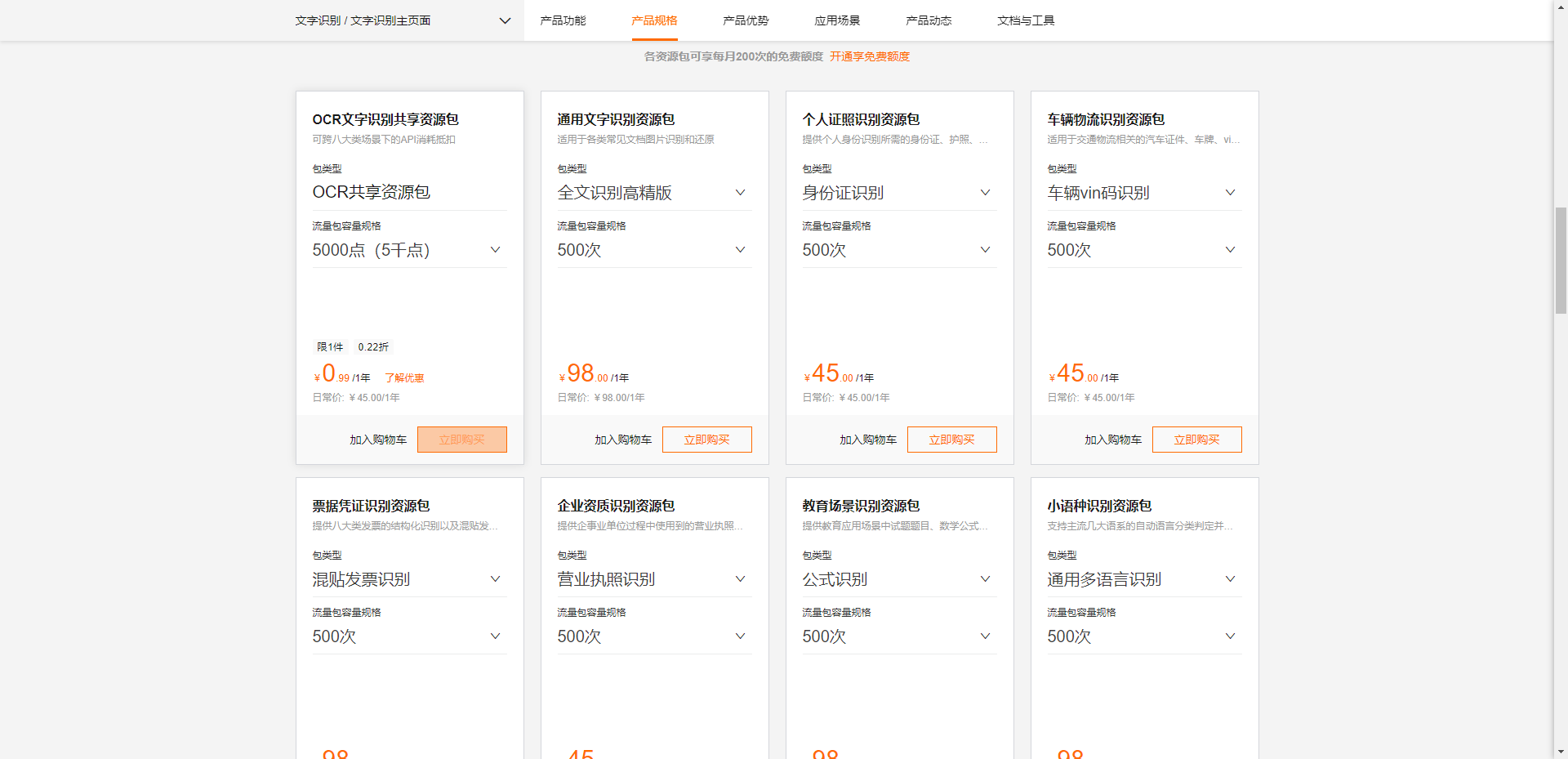
Task: Open capacity dropdown in 教育场景识别资源包 card
Action: click(899, 636)
